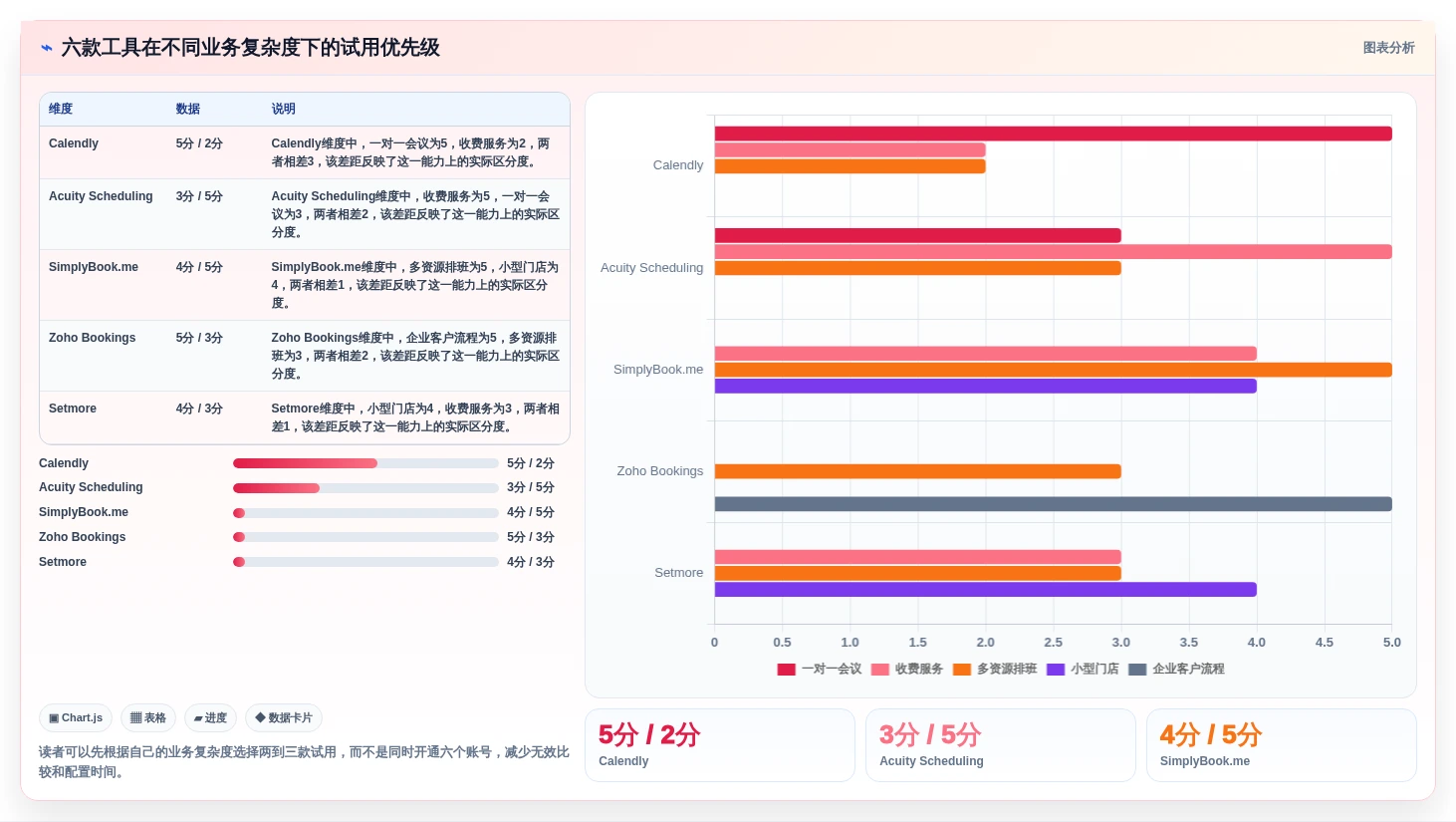Click the Calendly progress bar
1456x822 pixels.
pos(365,463)
